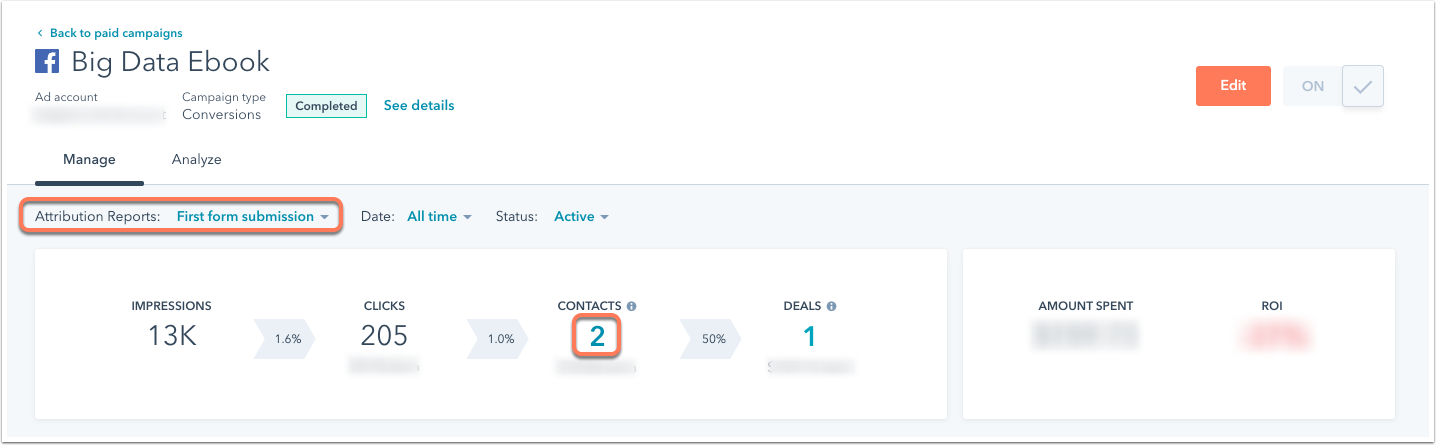Click the checkmark icon on campaign switch

click(x=1362, y=87)
